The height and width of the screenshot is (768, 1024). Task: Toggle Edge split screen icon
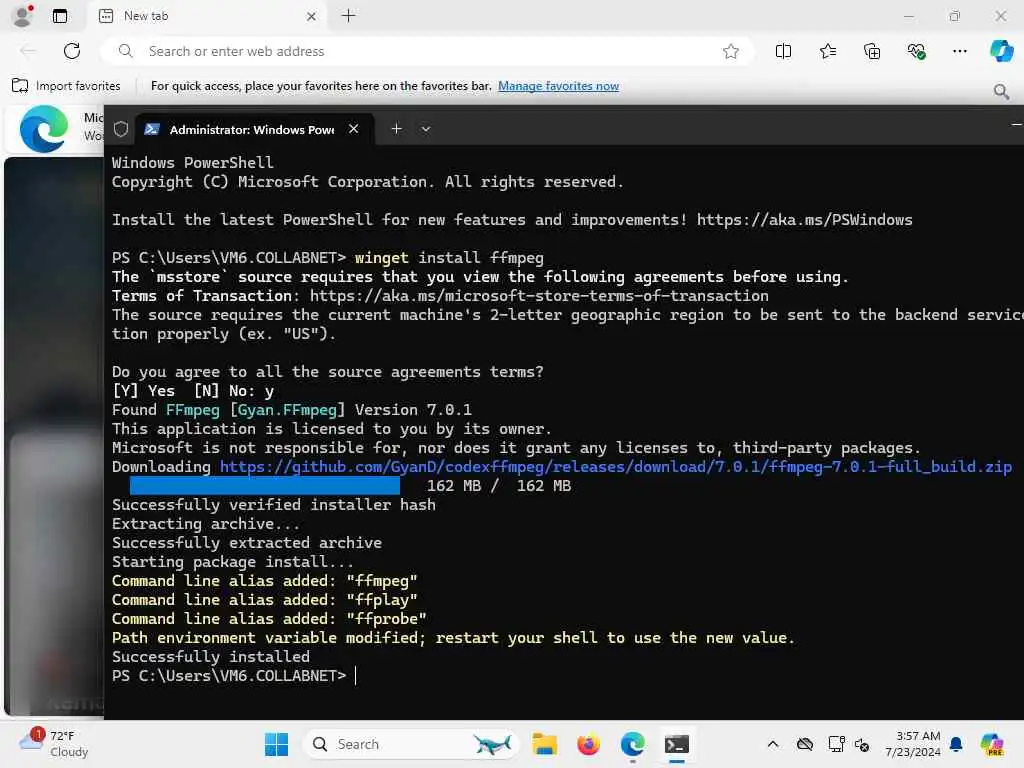click(783, 51)
